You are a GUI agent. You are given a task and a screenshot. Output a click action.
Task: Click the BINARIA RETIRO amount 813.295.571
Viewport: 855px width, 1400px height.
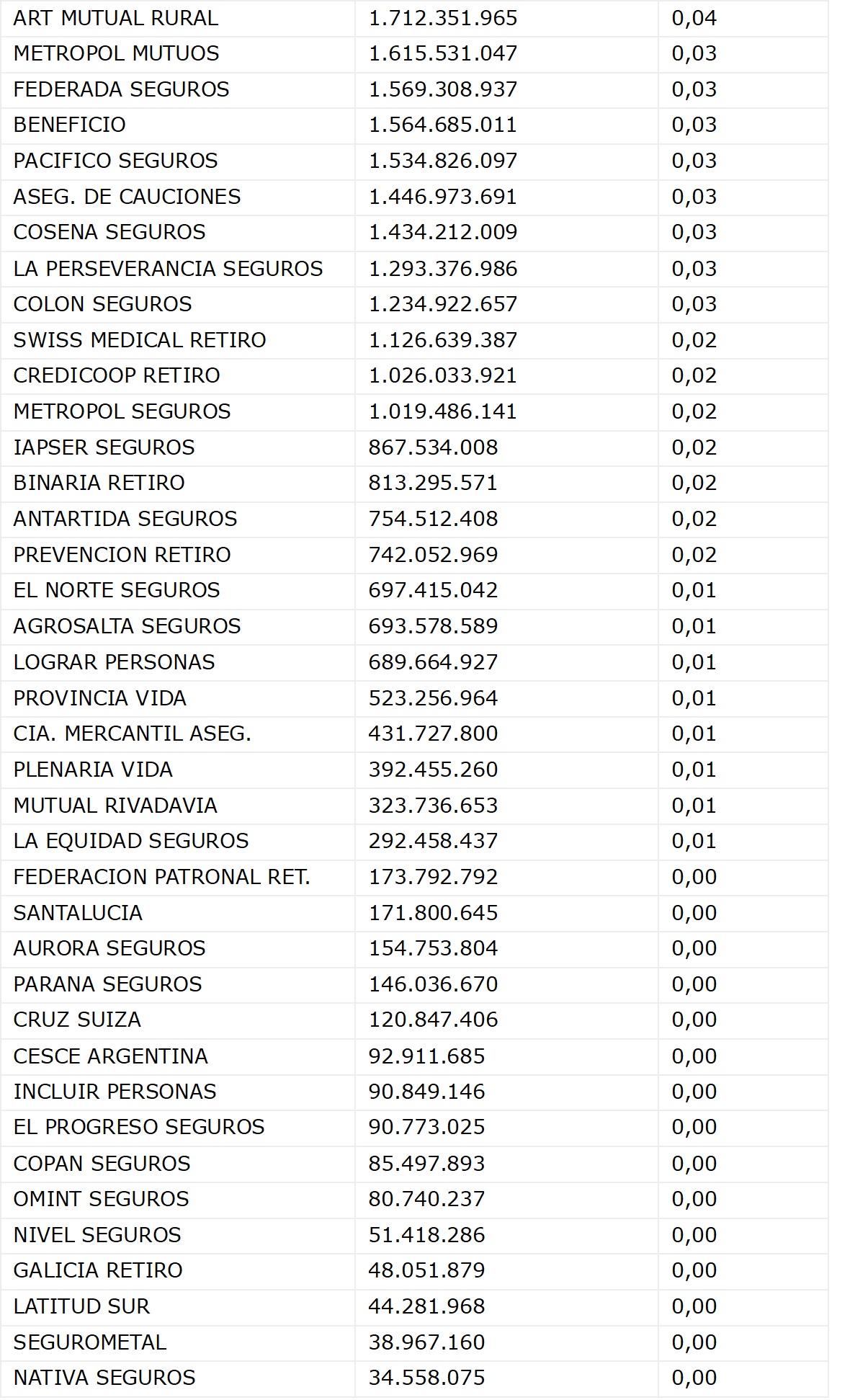(433, 483)
